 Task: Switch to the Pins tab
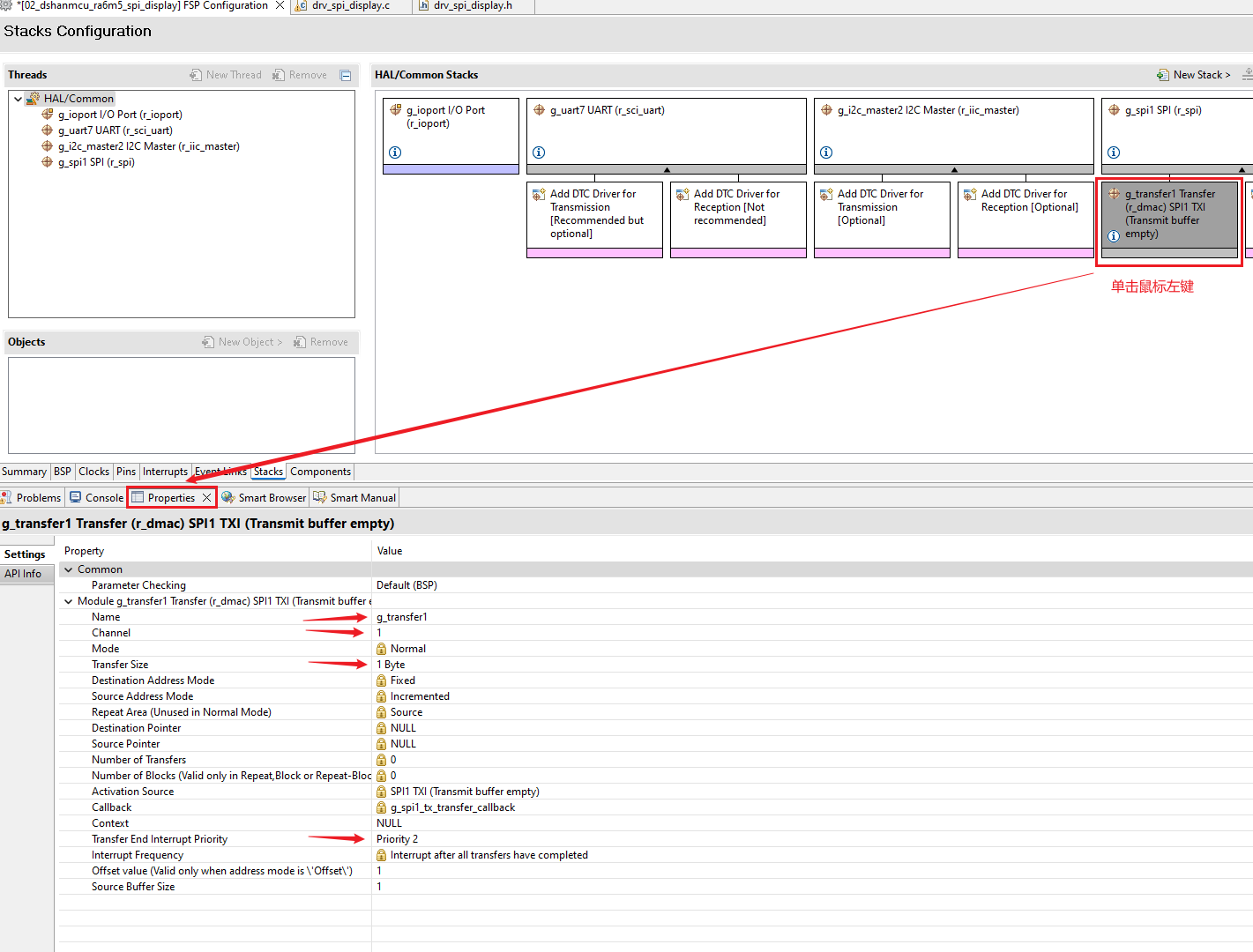[x=126, y=472]
